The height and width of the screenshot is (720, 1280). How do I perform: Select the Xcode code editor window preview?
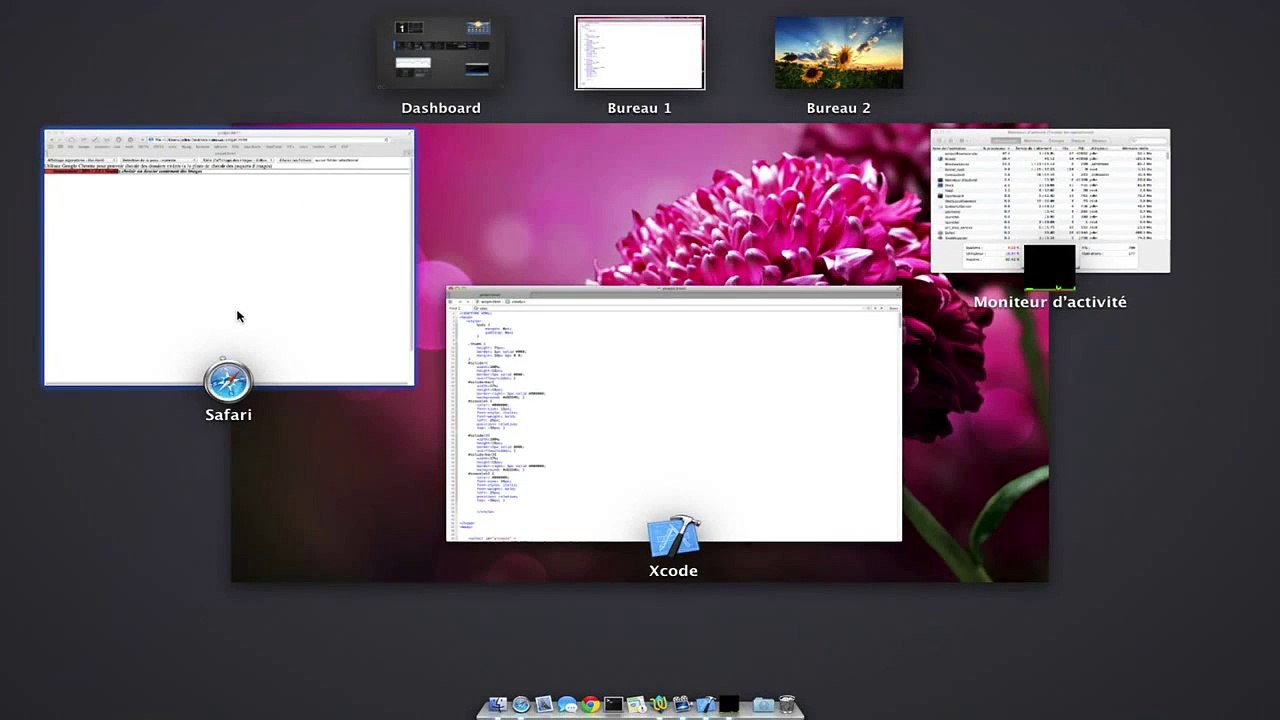(x=674, y=414)
